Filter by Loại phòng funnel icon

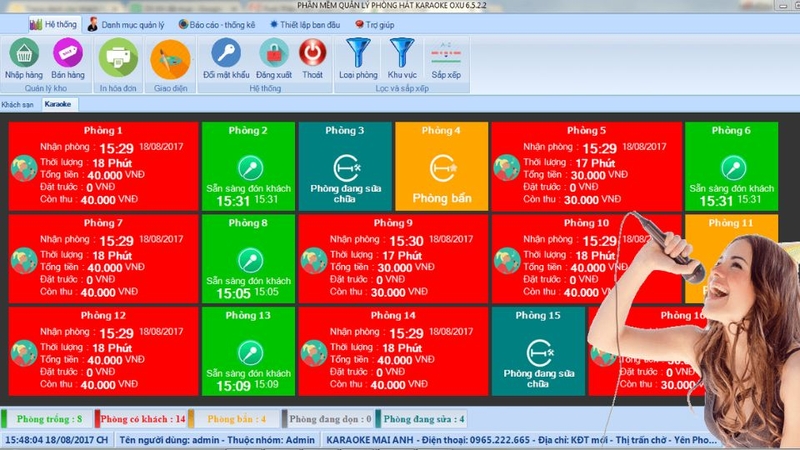358,53
